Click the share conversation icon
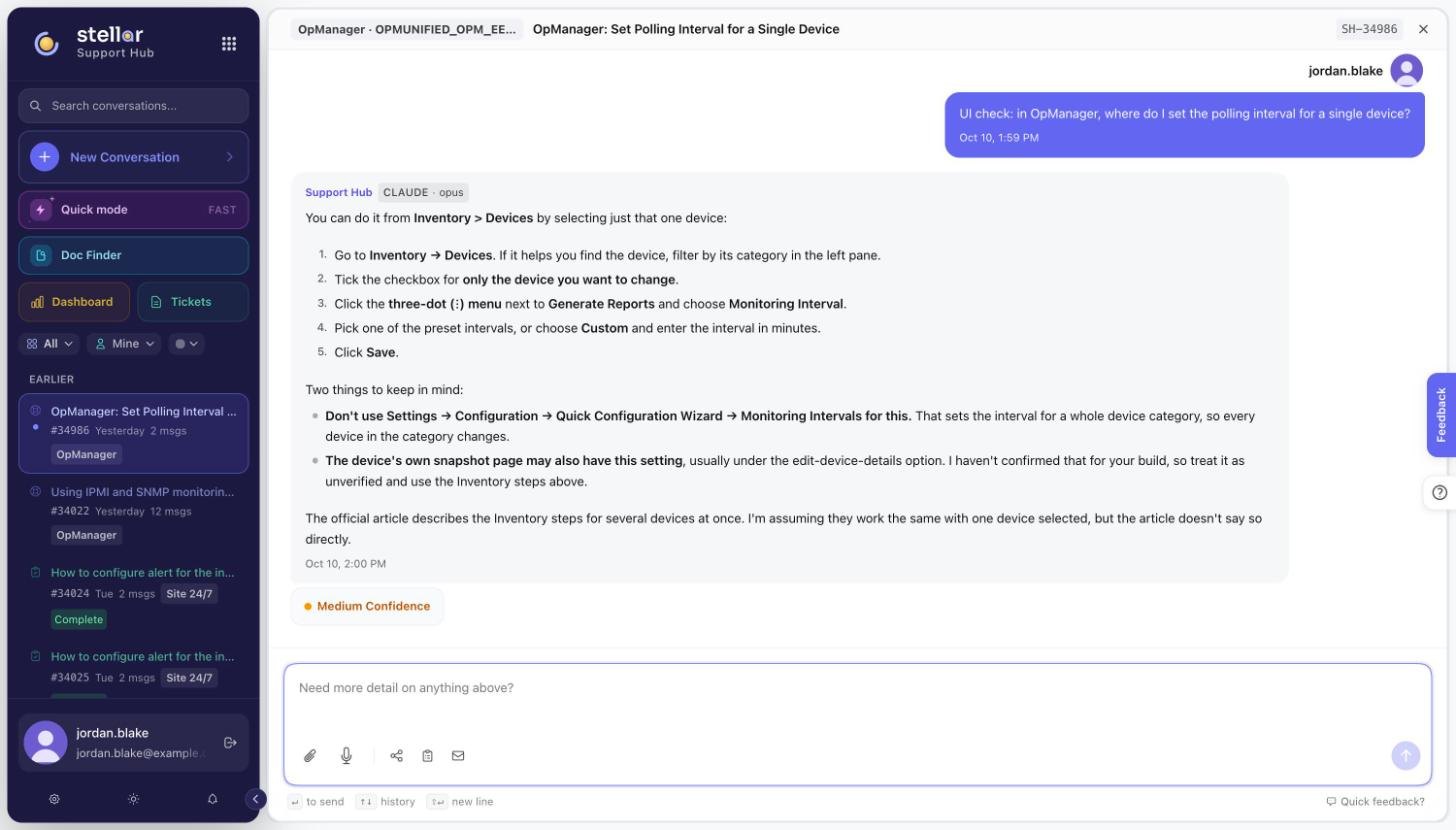Viewport: 1456px width, 830px height. pyautogui.click(x=397, y=756)
